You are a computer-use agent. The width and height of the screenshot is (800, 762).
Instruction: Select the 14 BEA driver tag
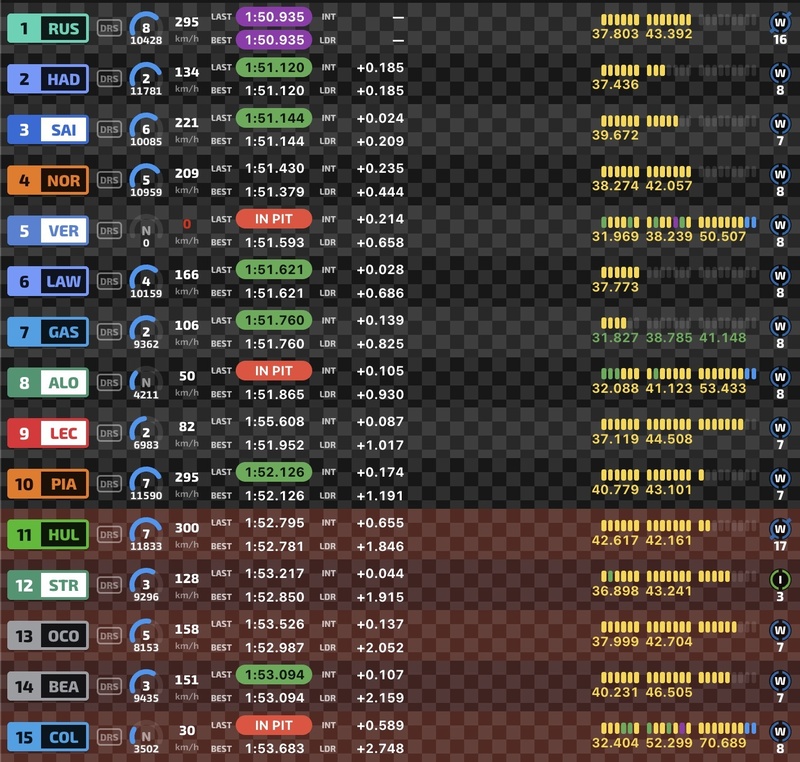(x=48, y=687)
